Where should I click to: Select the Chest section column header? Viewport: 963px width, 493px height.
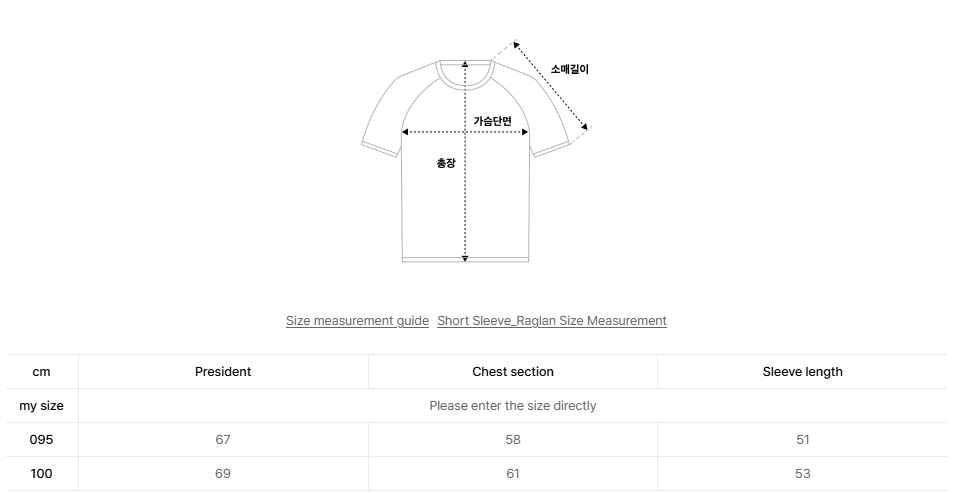(512, 372)
